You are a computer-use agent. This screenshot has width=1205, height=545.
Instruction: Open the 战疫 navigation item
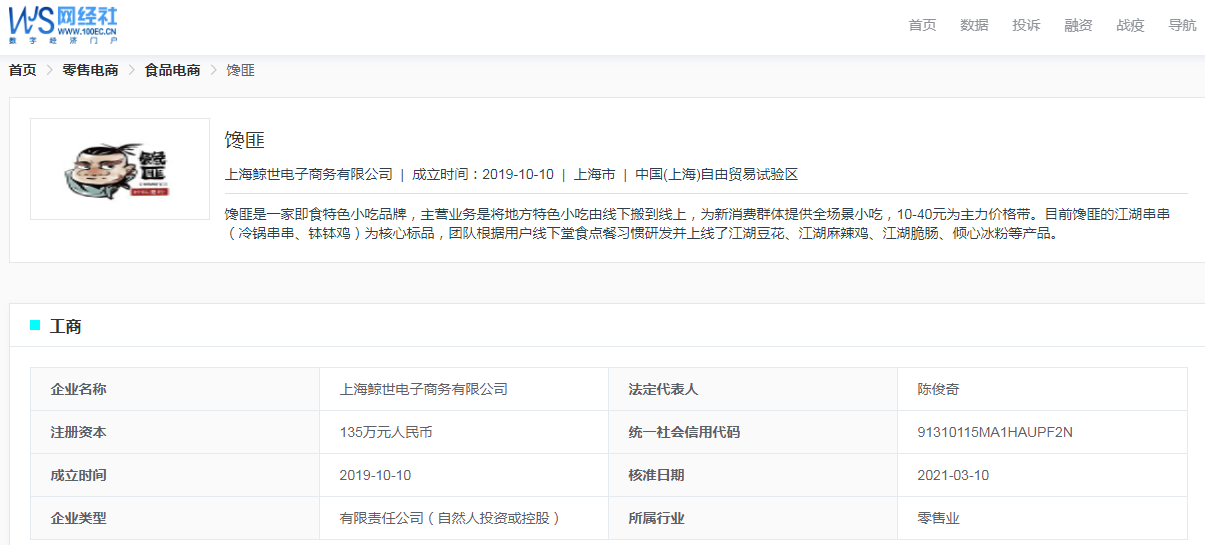tap(1130, 25)
